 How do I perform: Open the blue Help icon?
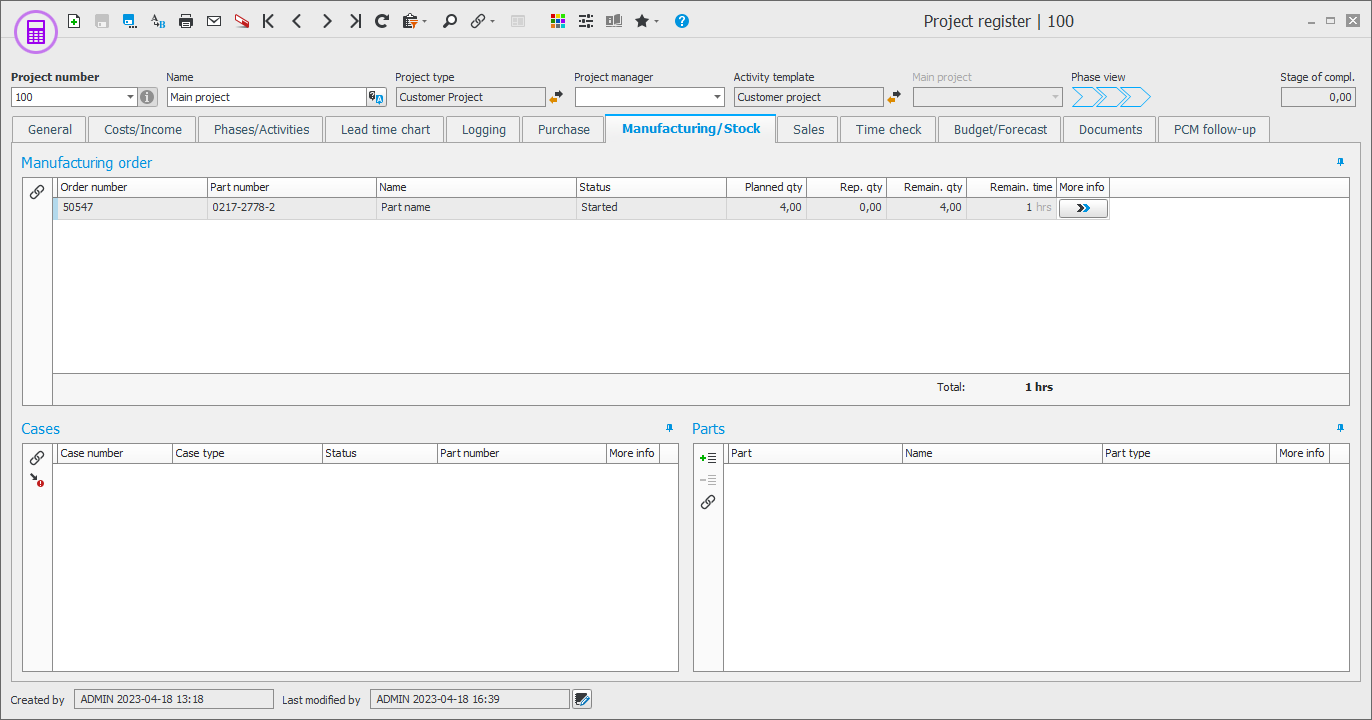tap(682, 20)
